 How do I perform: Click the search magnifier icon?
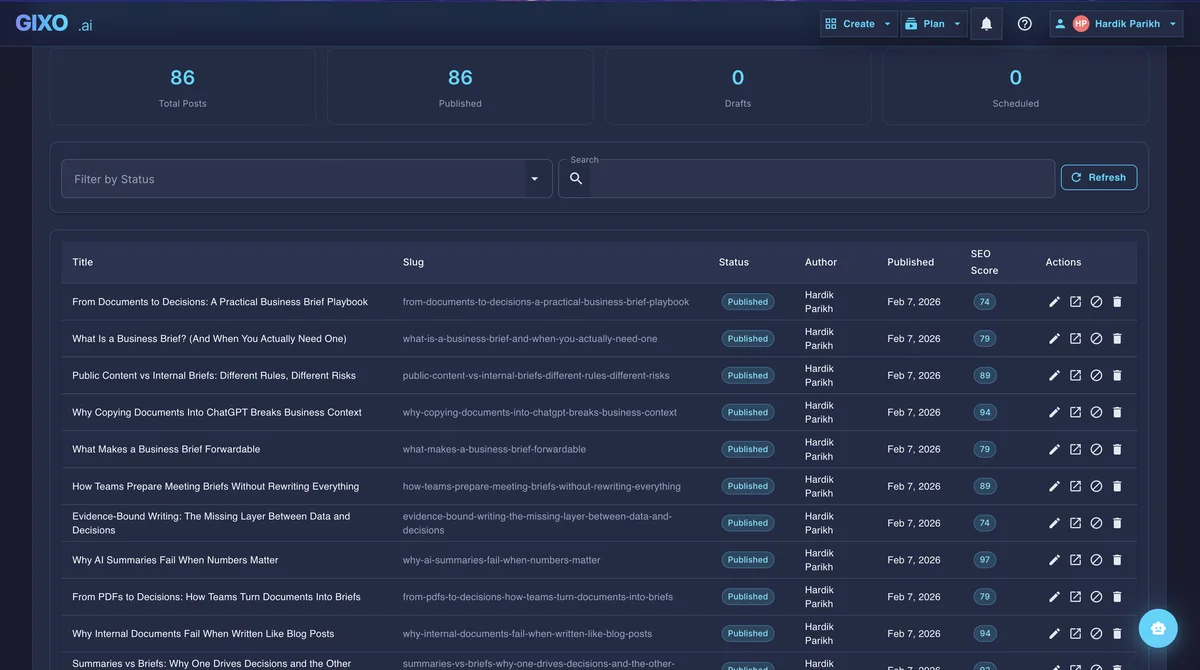[575, 177]
